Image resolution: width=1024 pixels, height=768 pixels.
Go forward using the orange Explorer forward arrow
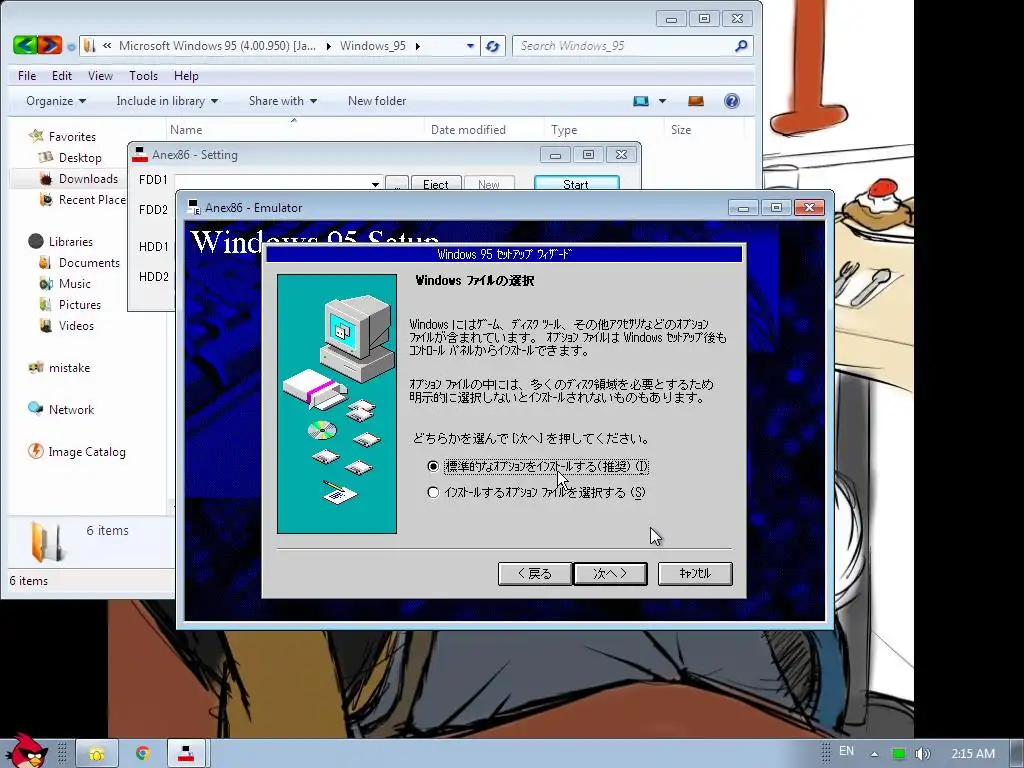(50, 45)
